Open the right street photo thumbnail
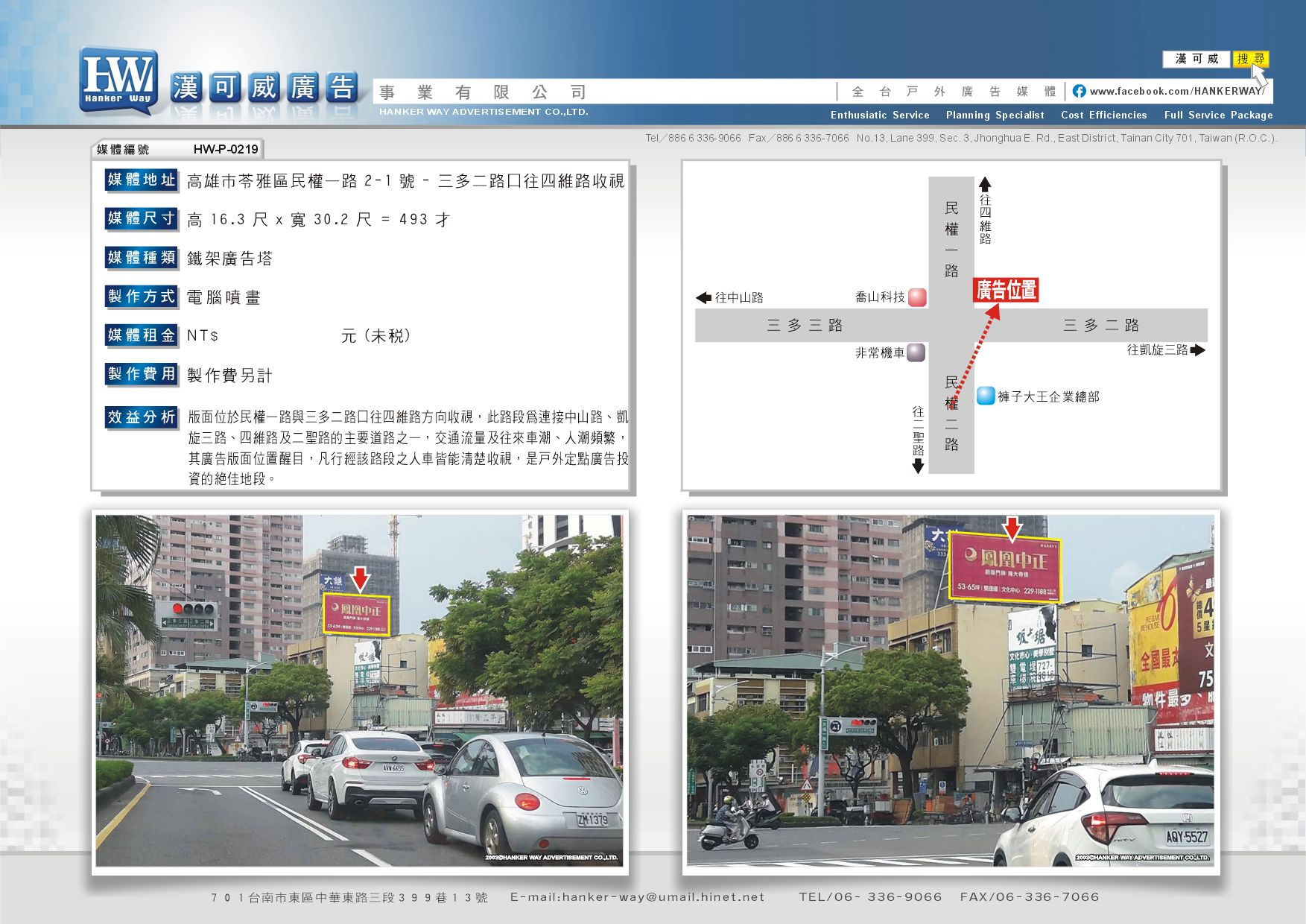Viewport: 1306px width, 924px height. tap(951, 692)
